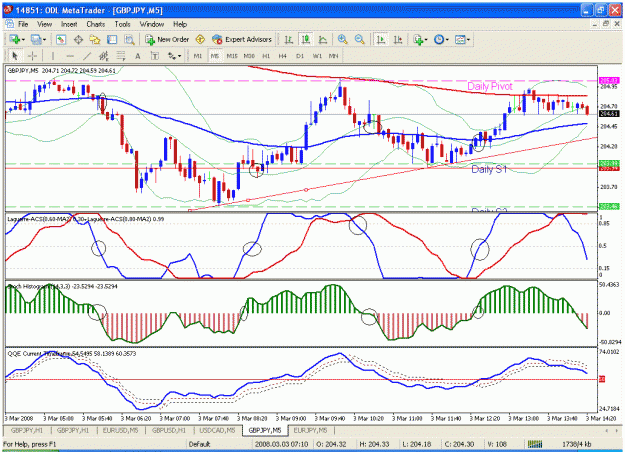625x452 pixels.
Task: Toggle the Expert Advisors button
Action: 242,39
